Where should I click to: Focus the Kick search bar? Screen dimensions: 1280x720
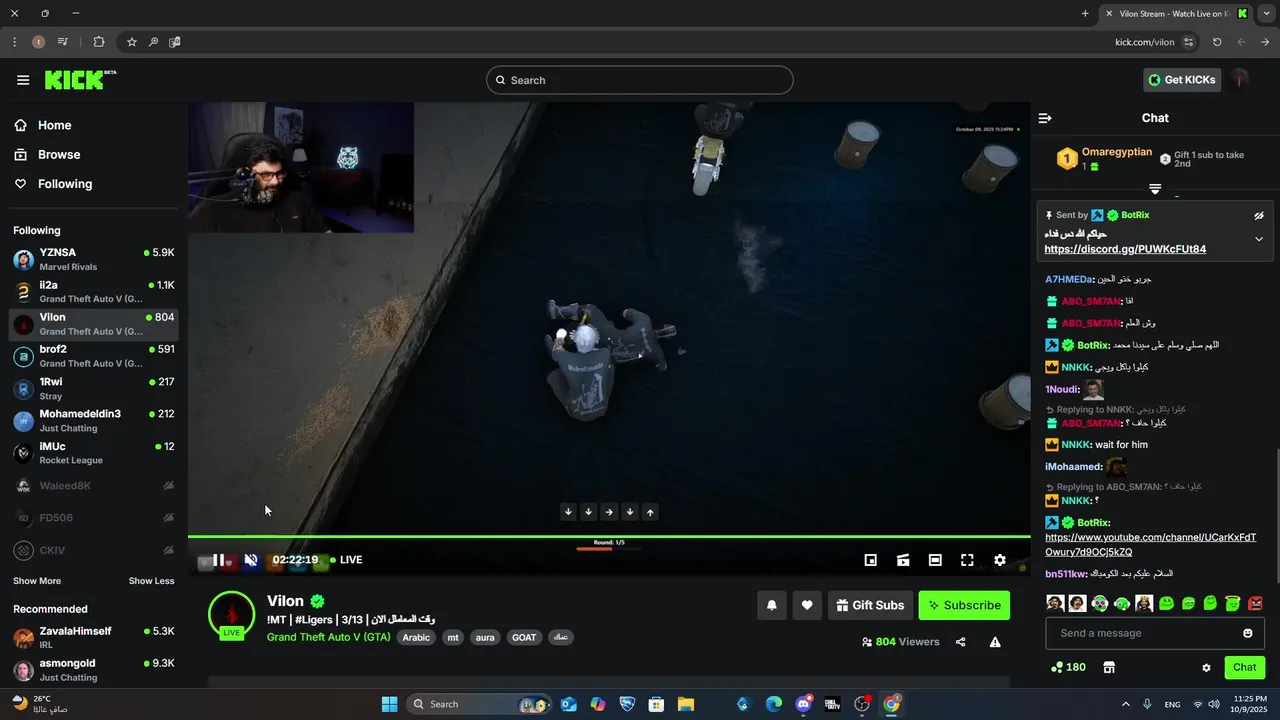click(x=640, y=80)
